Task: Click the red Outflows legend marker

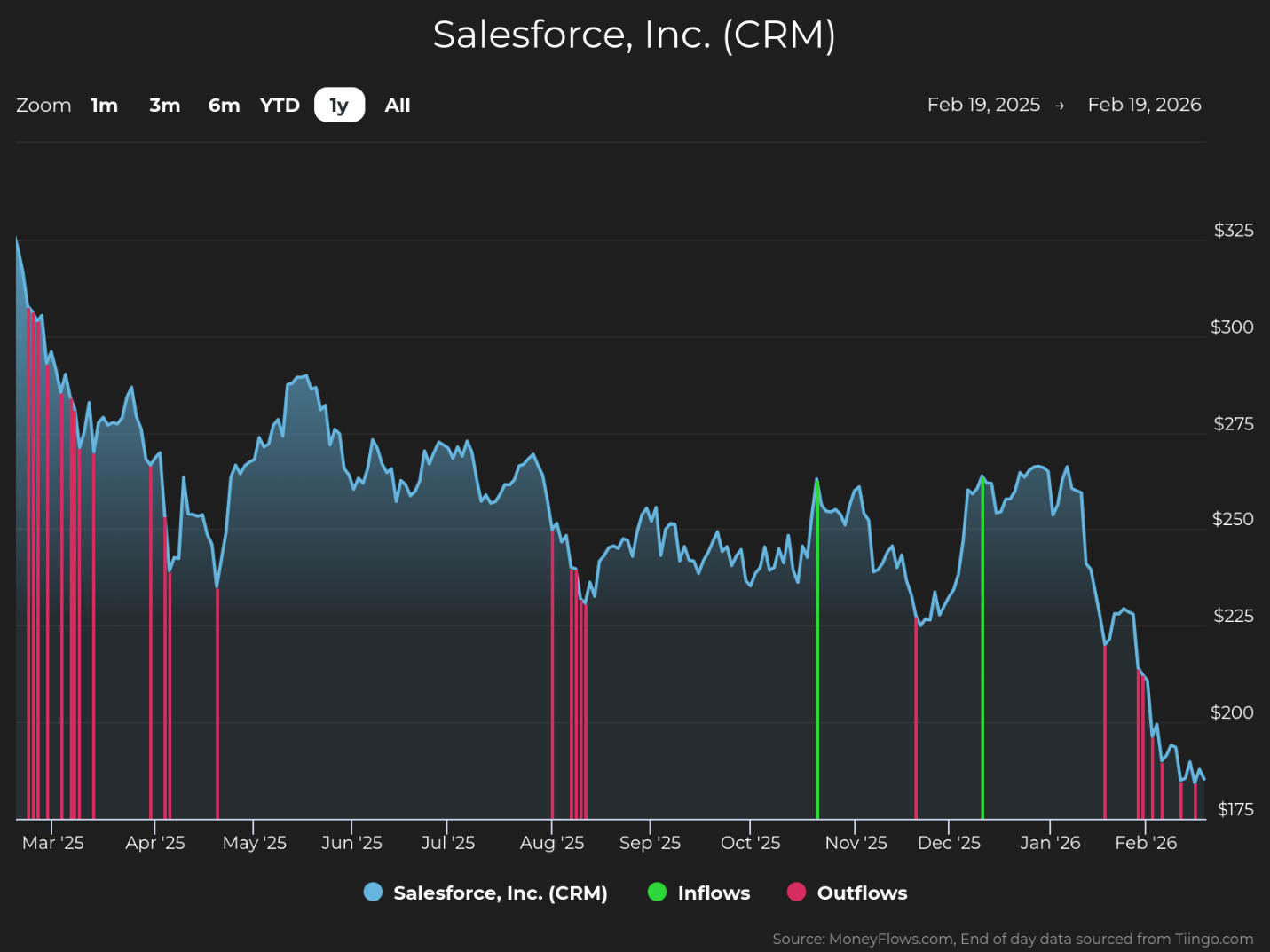Action: (x=796, y=893)
